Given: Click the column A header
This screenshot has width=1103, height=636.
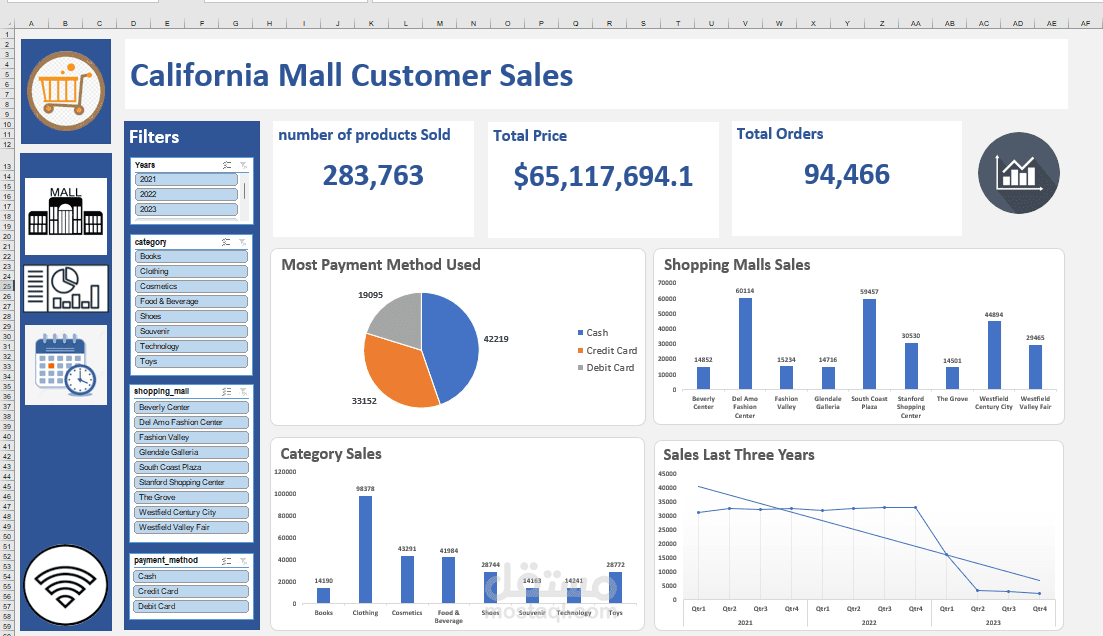Looking at the screenshot, I should [30, 22].
